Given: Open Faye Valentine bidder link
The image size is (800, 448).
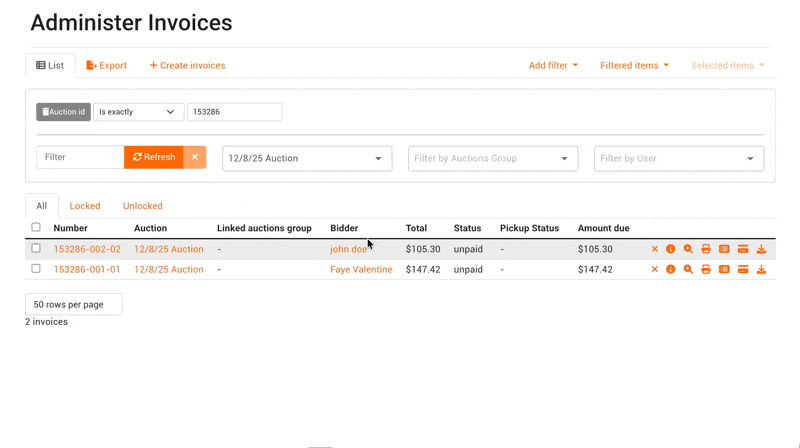Looking at the screenshot, I should [361, 269].
